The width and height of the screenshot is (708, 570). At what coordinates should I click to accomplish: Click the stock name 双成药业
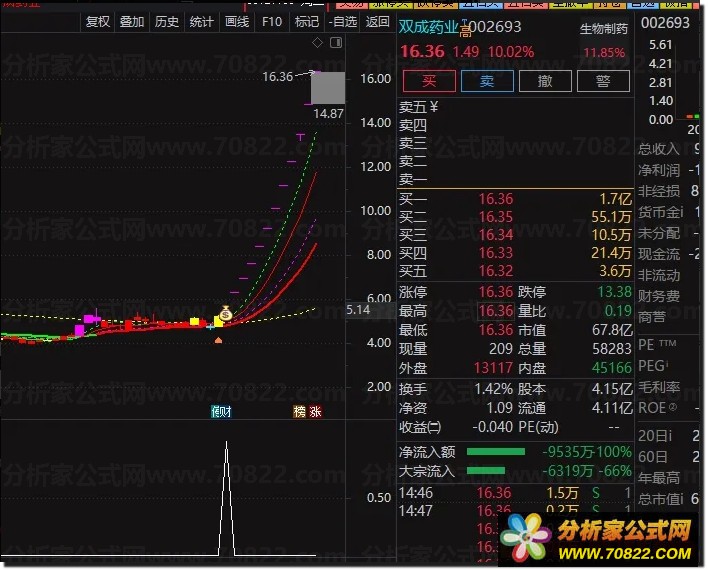click(x=428, y=27)
